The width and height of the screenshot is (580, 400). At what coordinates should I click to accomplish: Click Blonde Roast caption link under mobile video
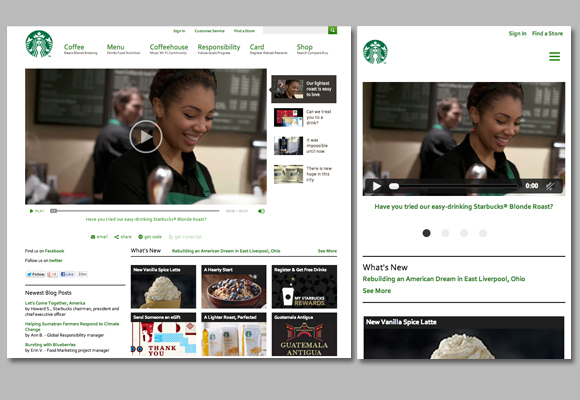pyautogui.click(x=464, y=206)
